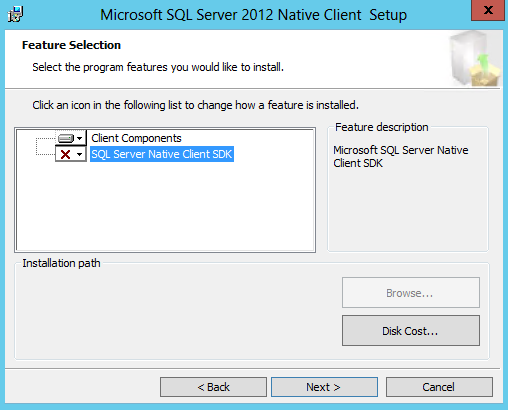This screenshot has width=508, height=410.
Task: Proceed with the Next > button
Action: click(324, 387)
